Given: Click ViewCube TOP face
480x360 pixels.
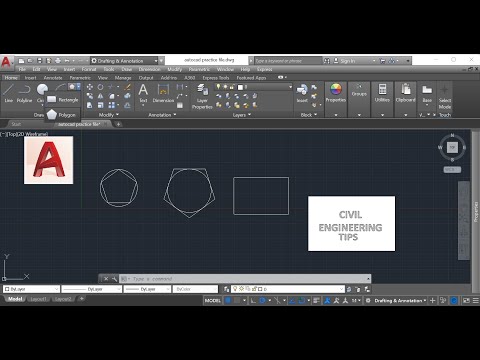Looking at the screenshot, I should point(452,147).
